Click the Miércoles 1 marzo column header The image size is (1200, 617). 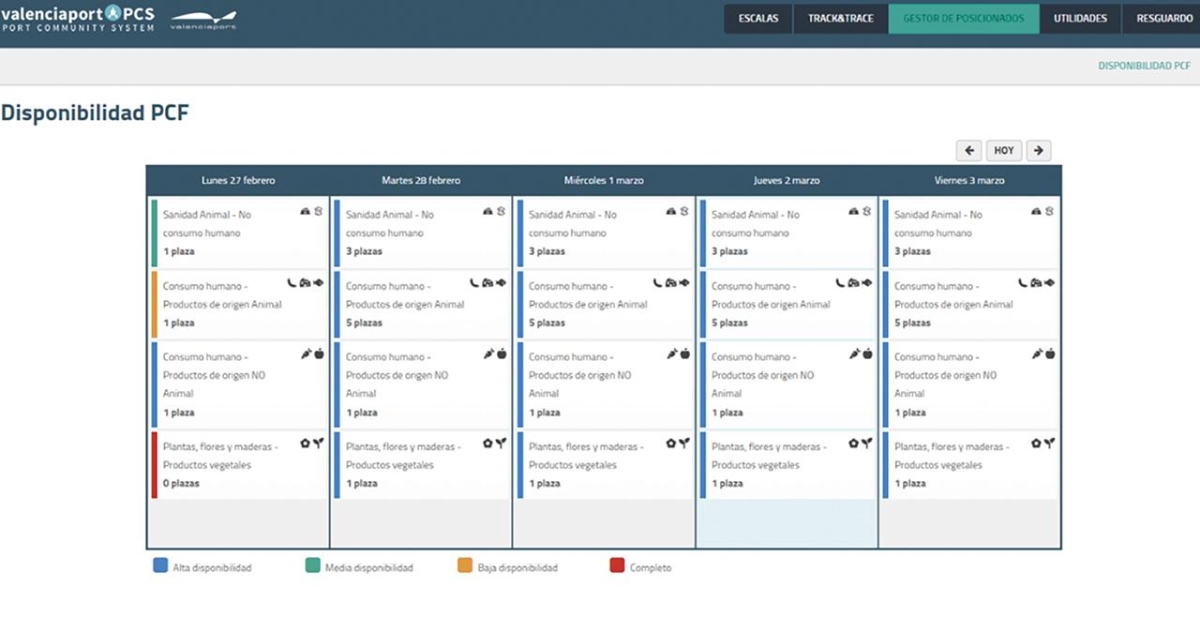click(604, 181)
